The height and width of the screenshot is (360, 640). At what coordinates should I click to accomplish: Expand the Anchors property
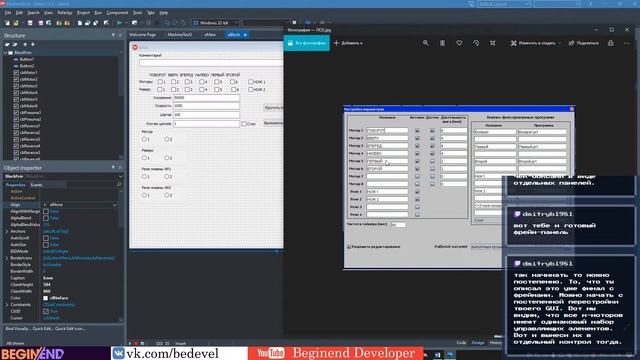[7, 231]
